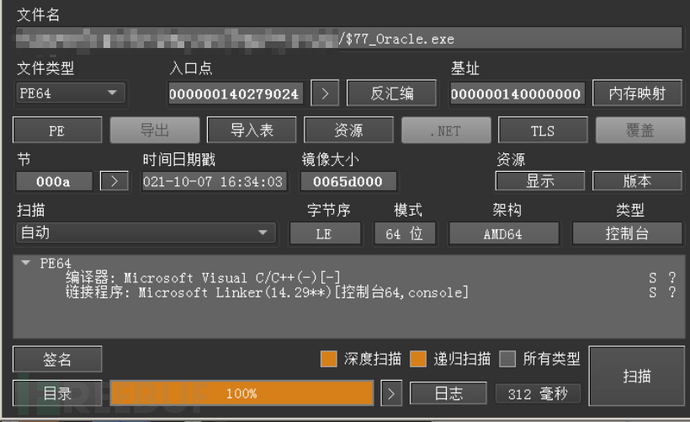Open the 资源 resources button

(349, 130)
